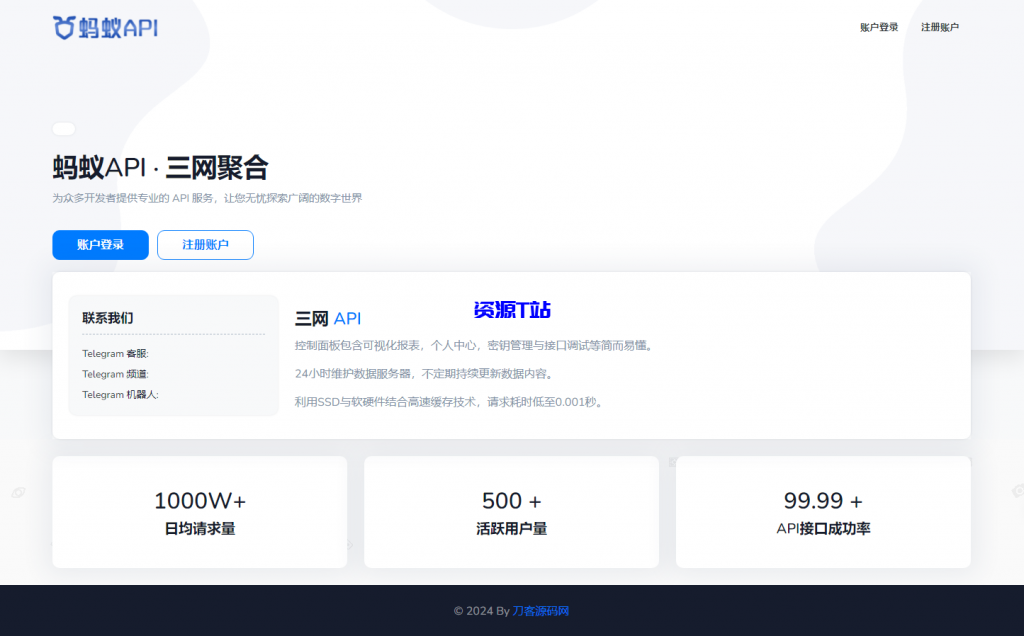The width and height of the screenshot is (1024, 636).
Task: Click the 资源T站 watermark text
Action: click(x=511, y=311)
